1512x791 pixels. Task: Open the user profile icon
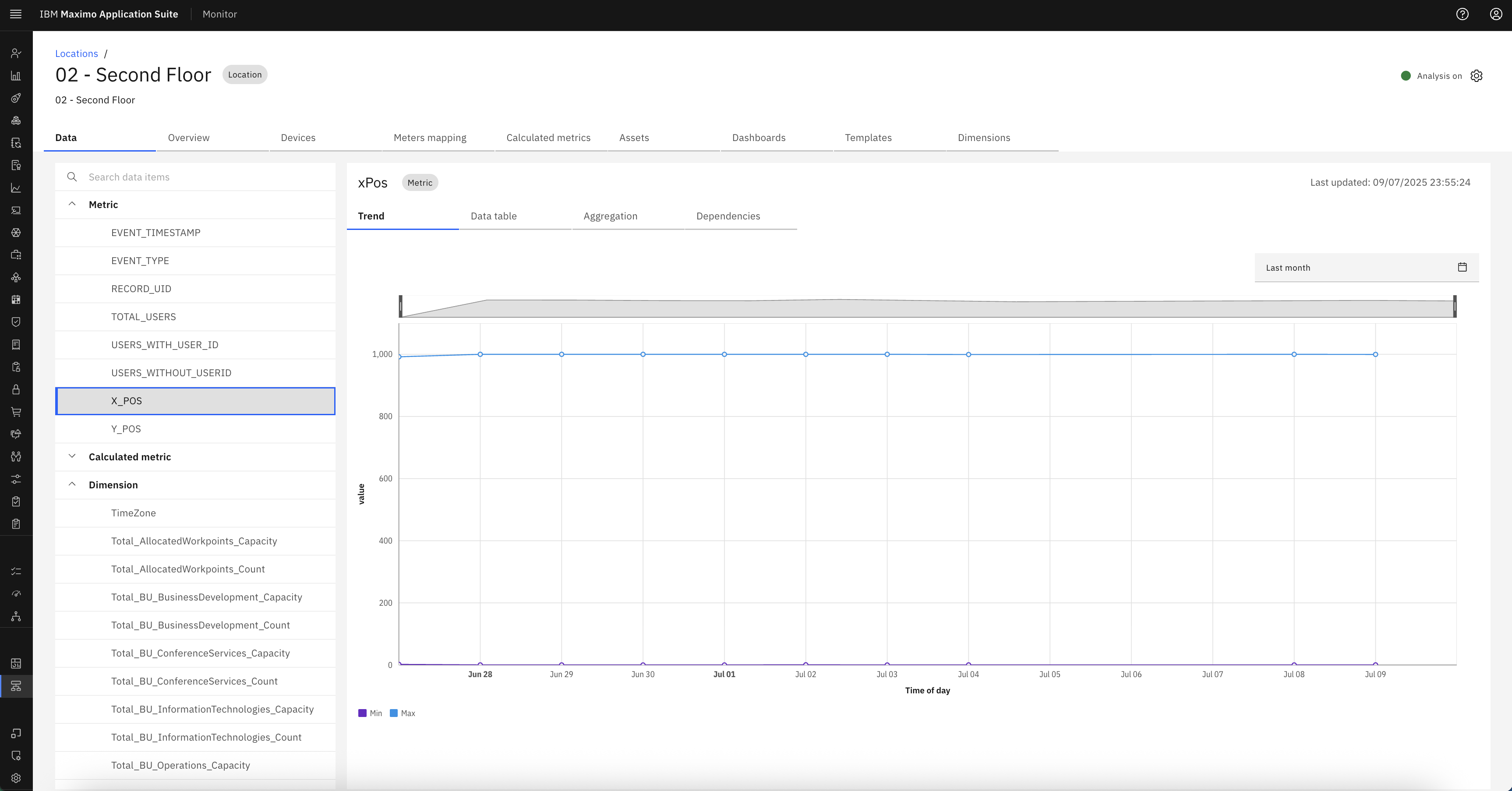pos(1495,14)
